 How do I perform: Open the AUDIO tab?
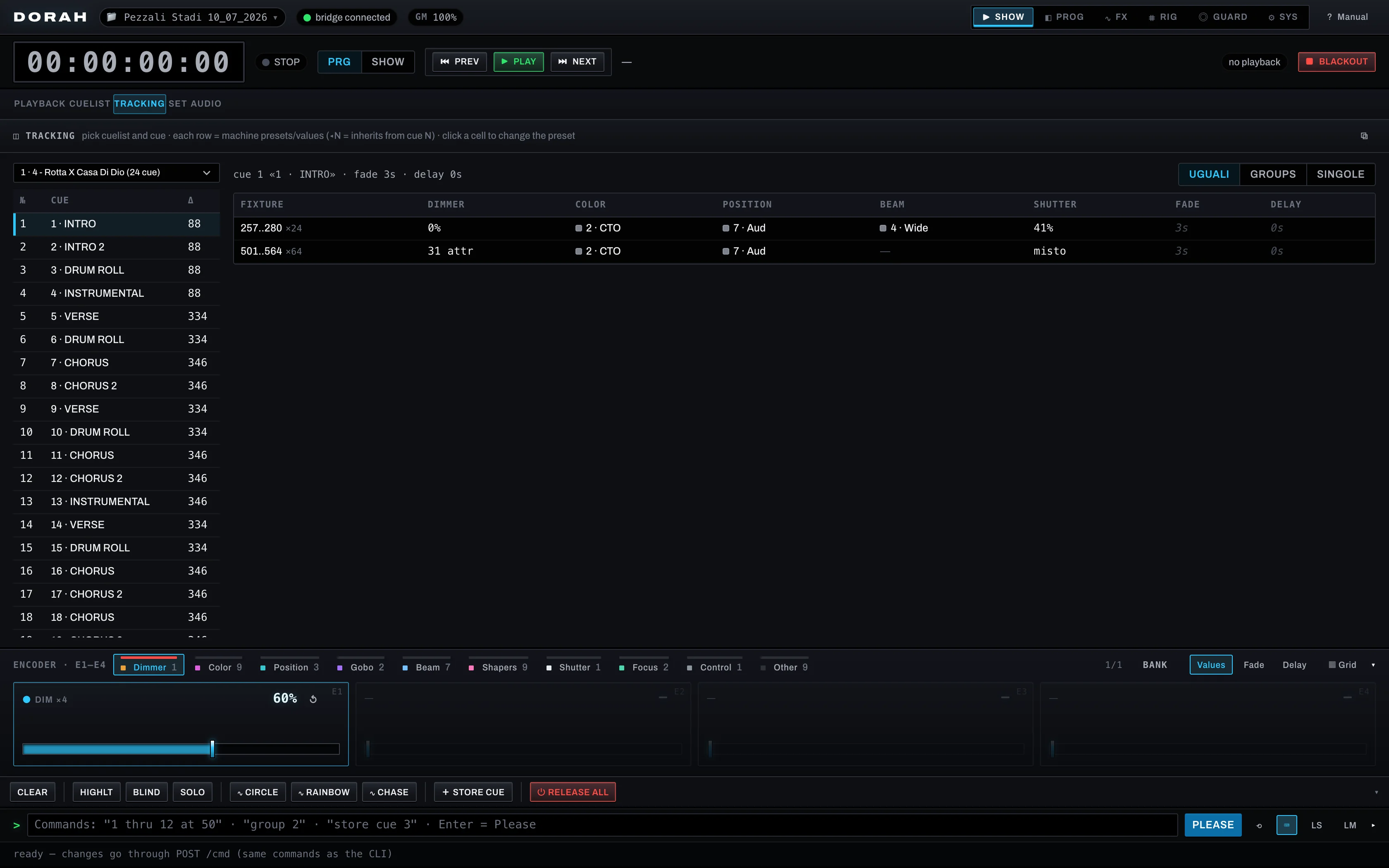205,104
